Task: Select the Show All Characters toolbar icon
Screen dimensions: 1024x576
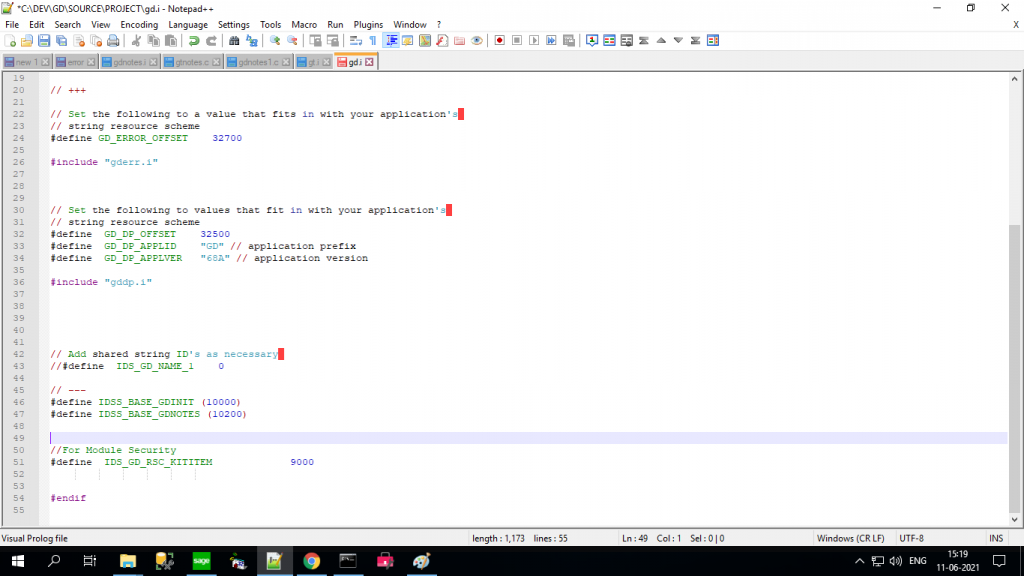Action: tap(373, 40)
